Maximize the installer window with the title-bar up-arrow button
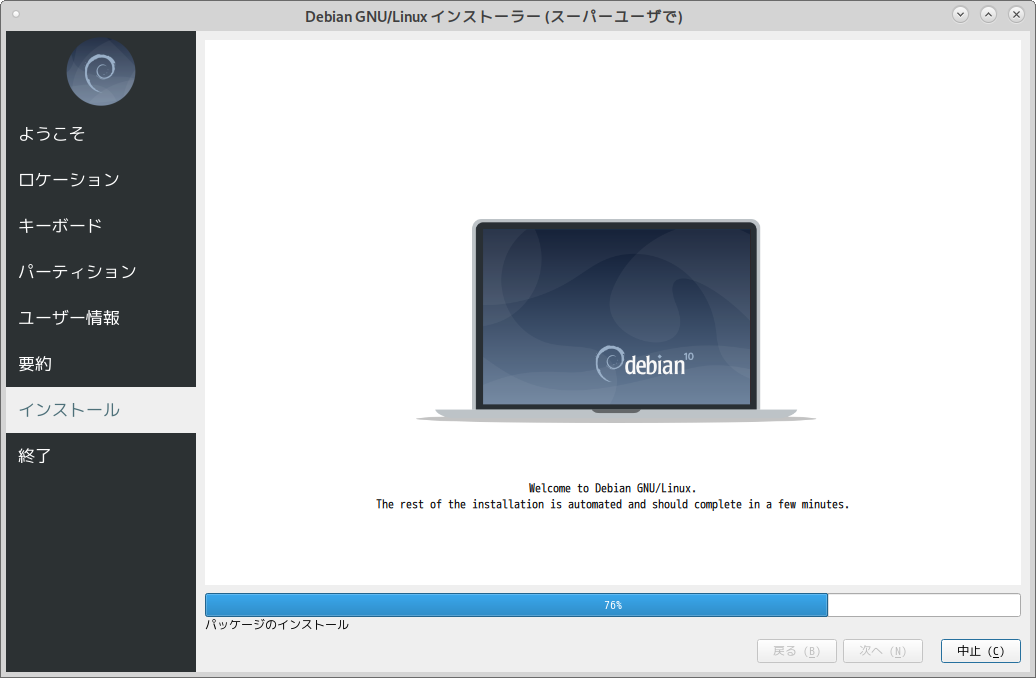This screenshot has height=678, width=1036. tap(988, 14)
